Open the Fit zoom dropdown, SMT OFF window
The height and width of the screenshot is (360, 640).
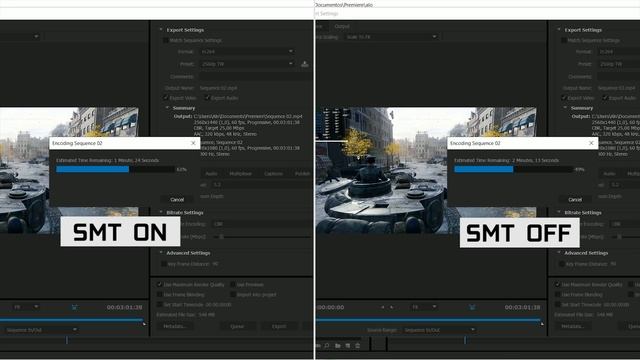(x=423, y=307)
